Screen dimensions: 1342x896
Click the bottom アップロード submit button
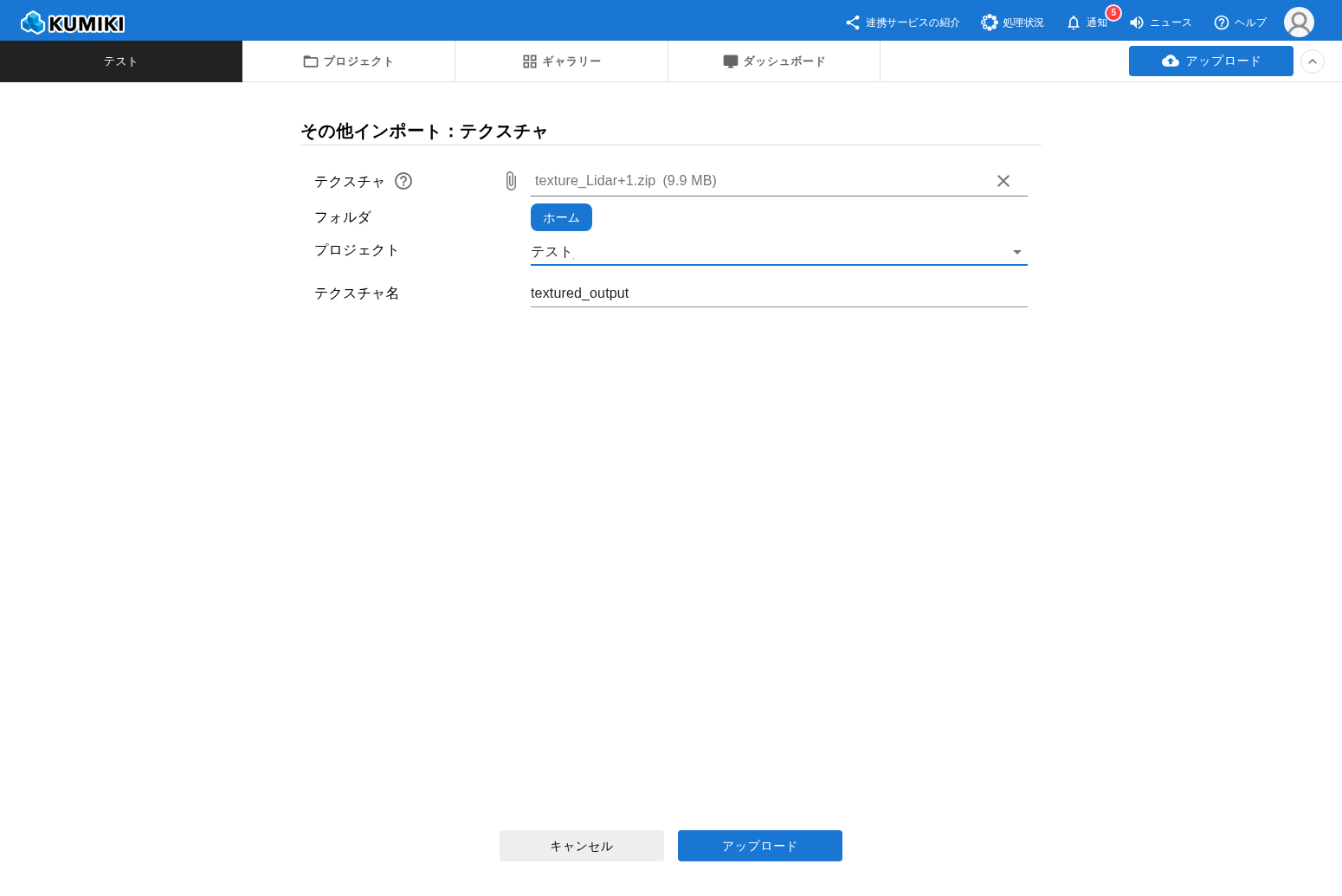pos(759,846)
